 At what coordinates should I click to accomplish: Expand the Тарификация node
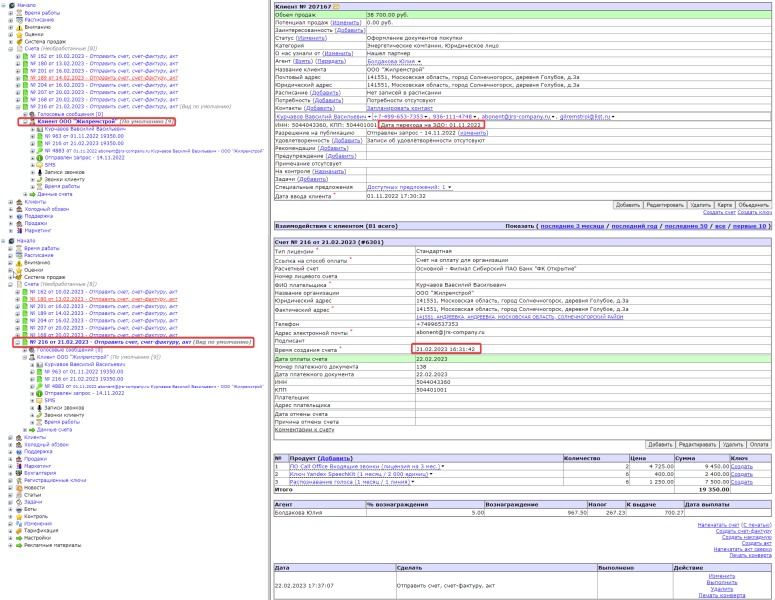pos(10,530)
